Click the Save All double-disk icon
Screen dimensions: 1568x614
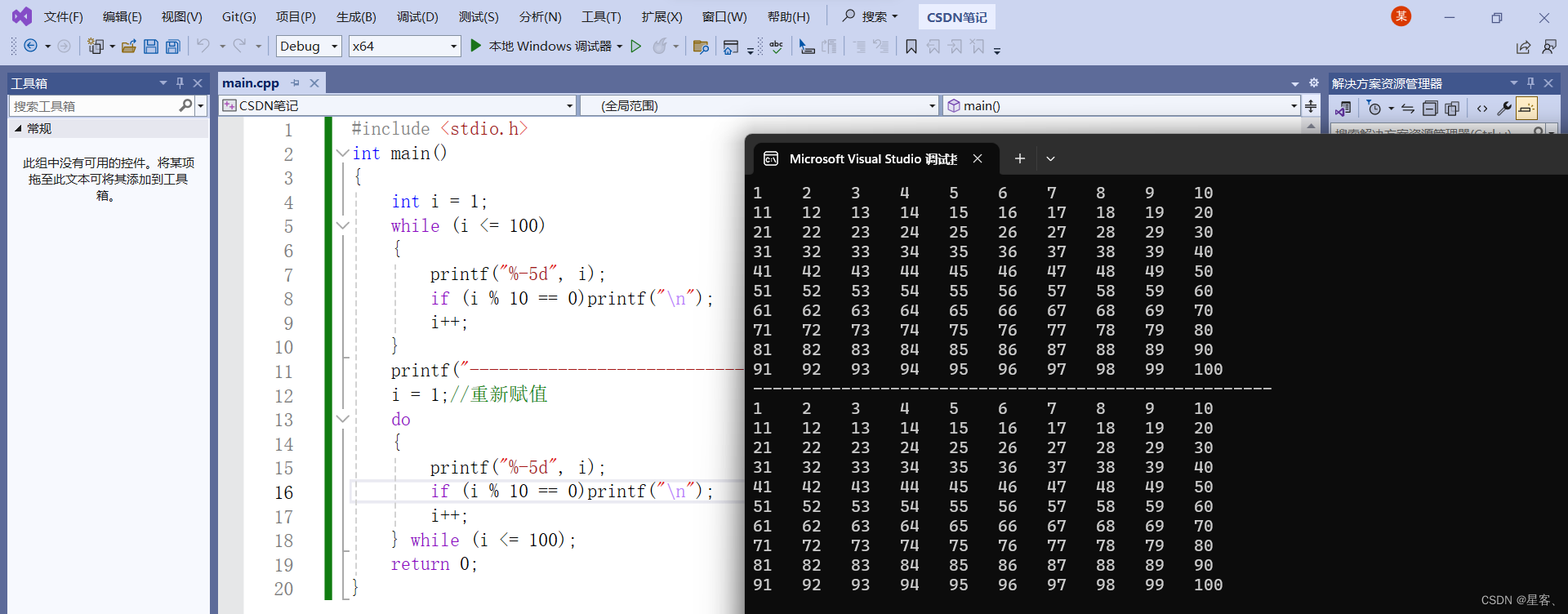pos(173,47)
